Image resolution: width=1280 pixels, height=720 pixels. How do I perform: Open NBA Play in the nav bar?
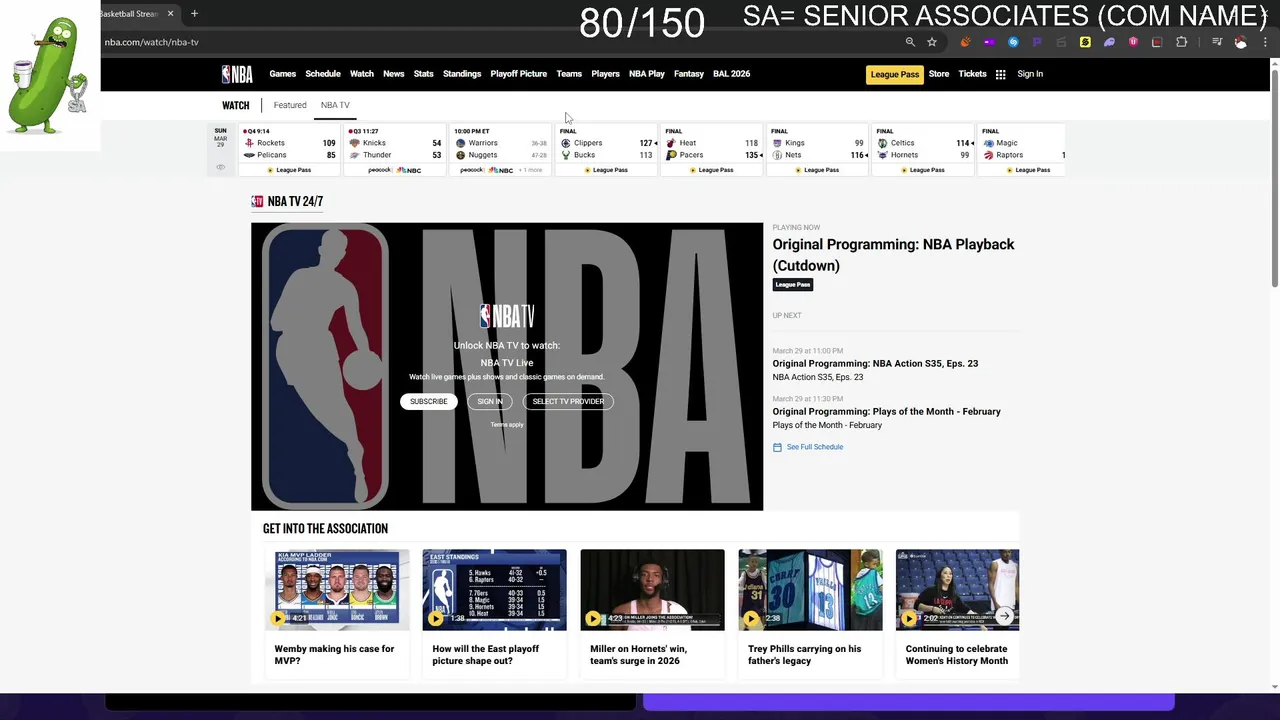(647, 74)
